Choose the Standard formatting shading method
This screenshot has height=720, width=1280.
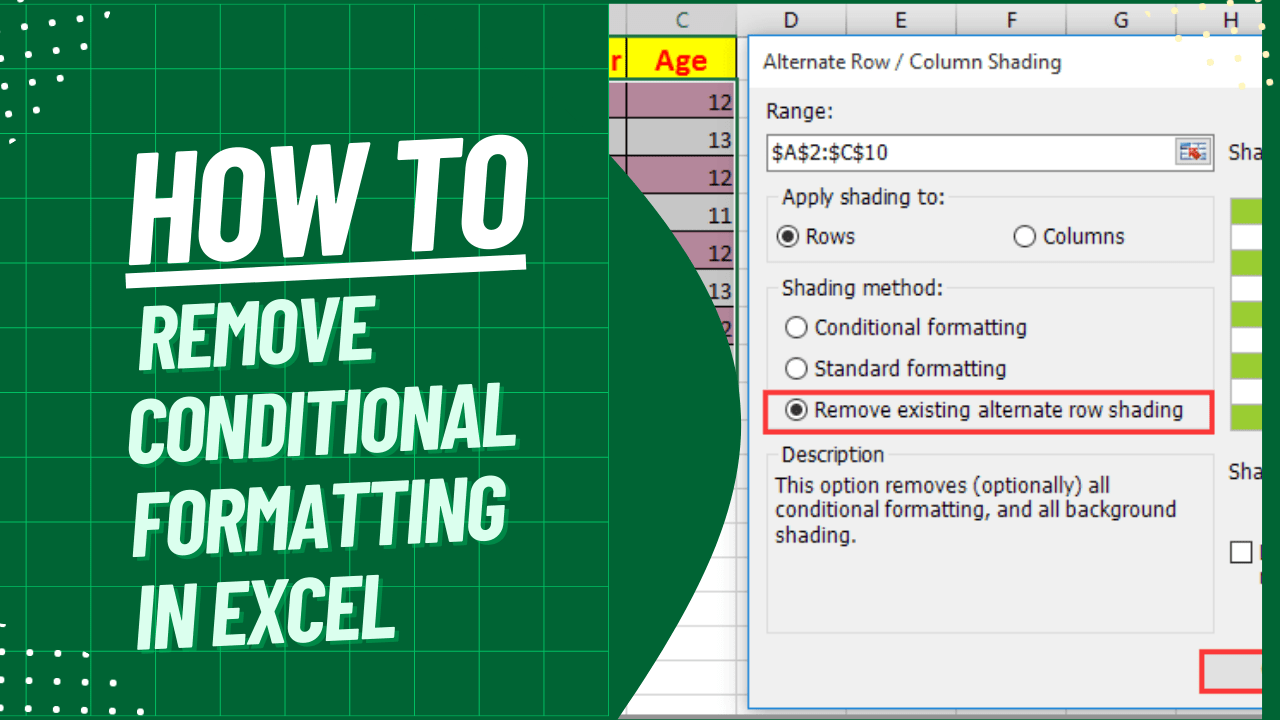pyautogui.click(x=796, y=368)
